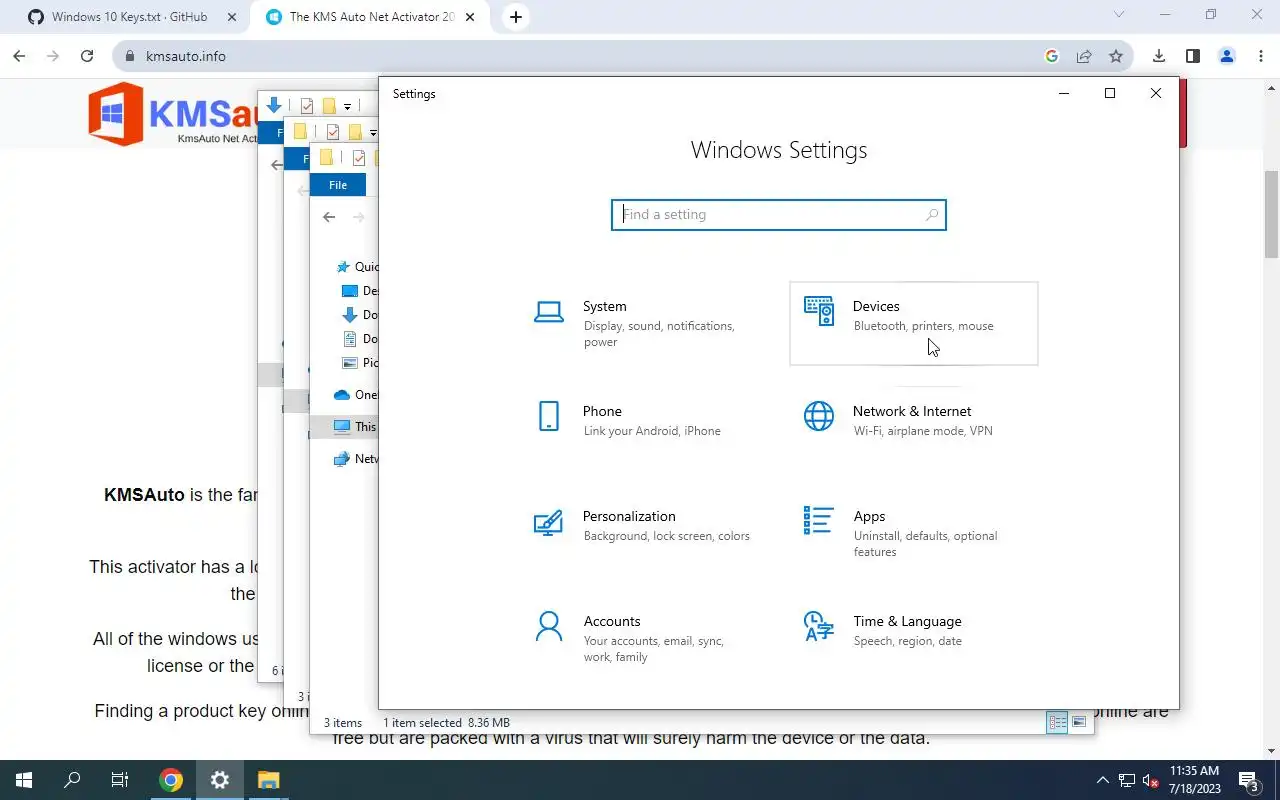Open Chrome profile menu

pos(1227,56)
